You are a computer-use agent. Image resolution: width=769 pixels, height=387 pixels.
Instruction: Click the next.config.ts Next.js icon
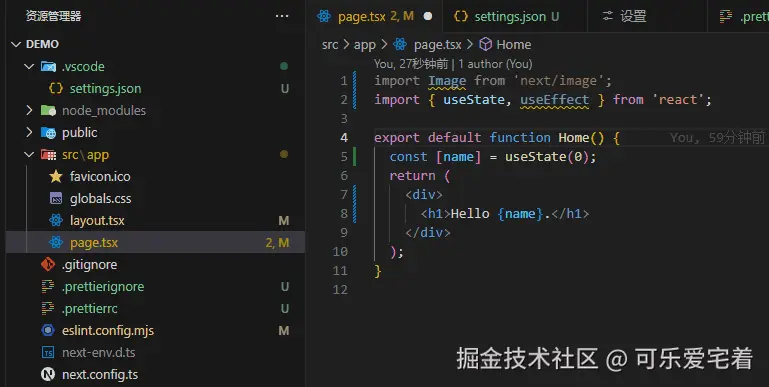click(48, 375)
